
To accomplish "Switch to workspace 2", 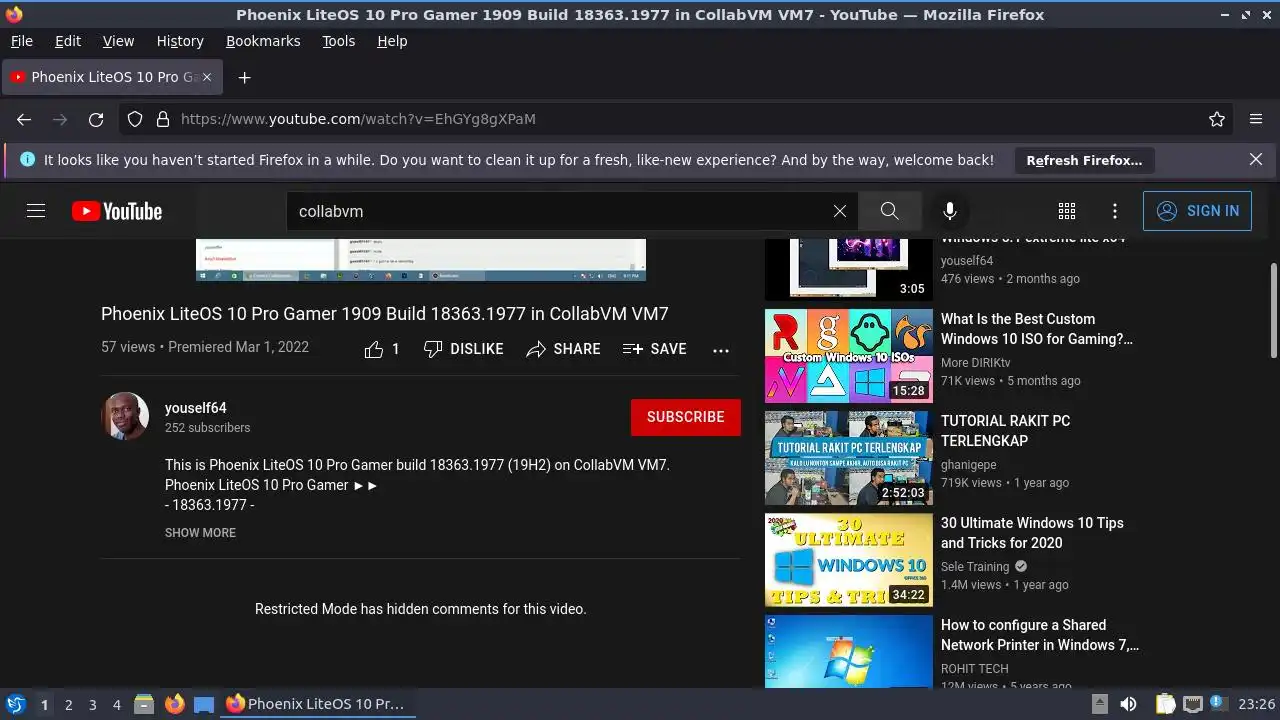I will (x=68, y=705).
